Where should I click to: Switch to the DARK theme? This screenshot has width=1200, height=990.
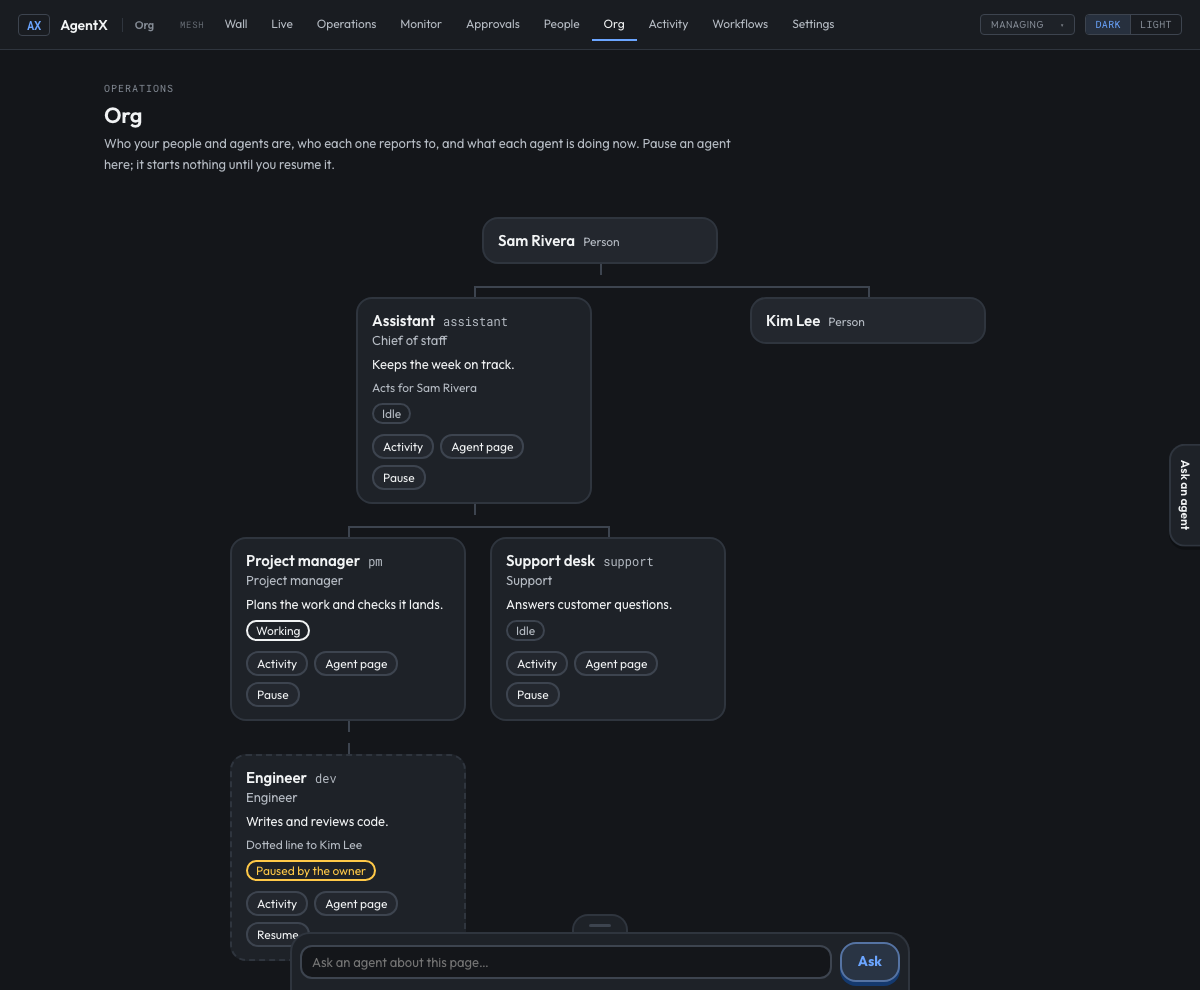click(x=1108, y=25)
